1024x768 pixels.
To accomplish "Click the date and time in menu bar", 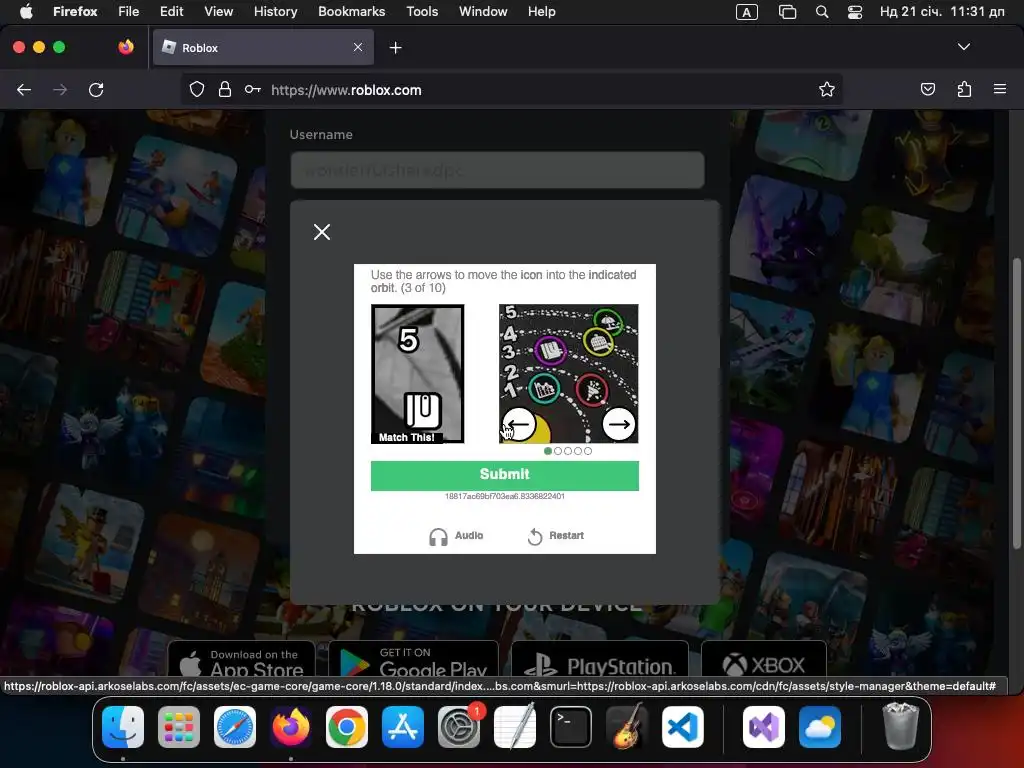I will click(942, 12).
